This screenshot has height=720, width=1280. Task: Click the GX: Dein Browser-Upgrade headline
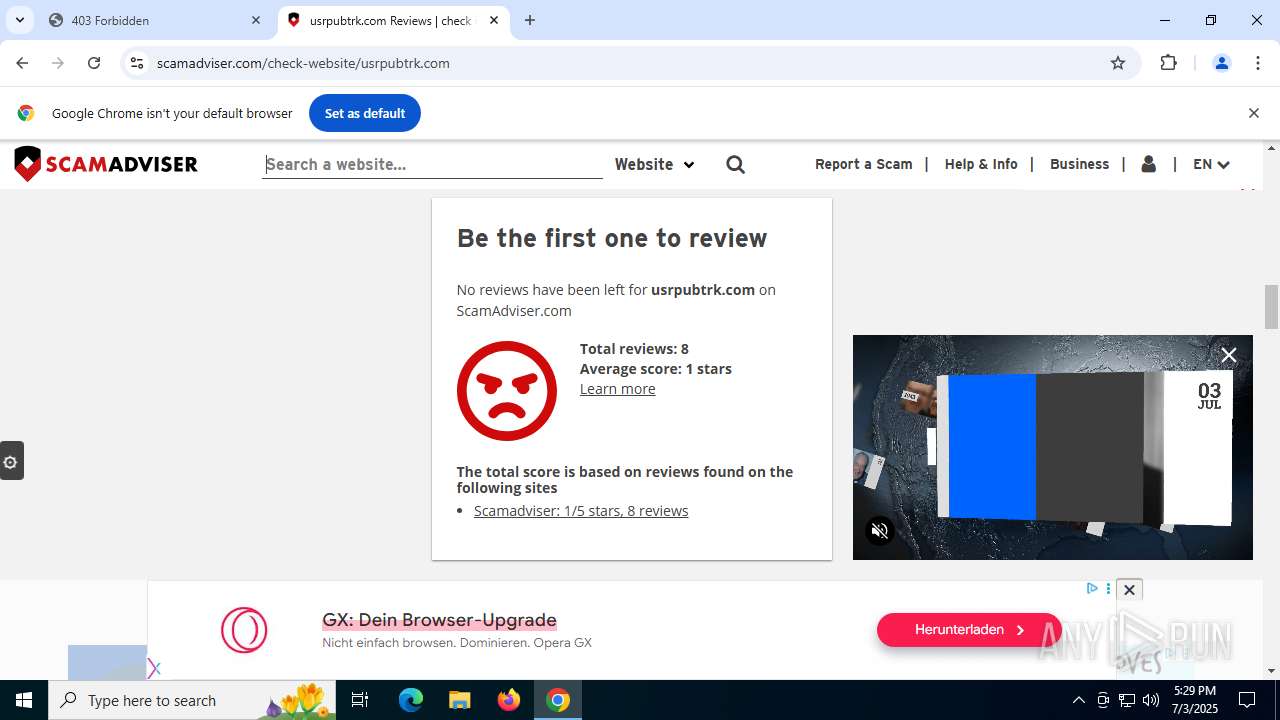click(x=439, y=620)
